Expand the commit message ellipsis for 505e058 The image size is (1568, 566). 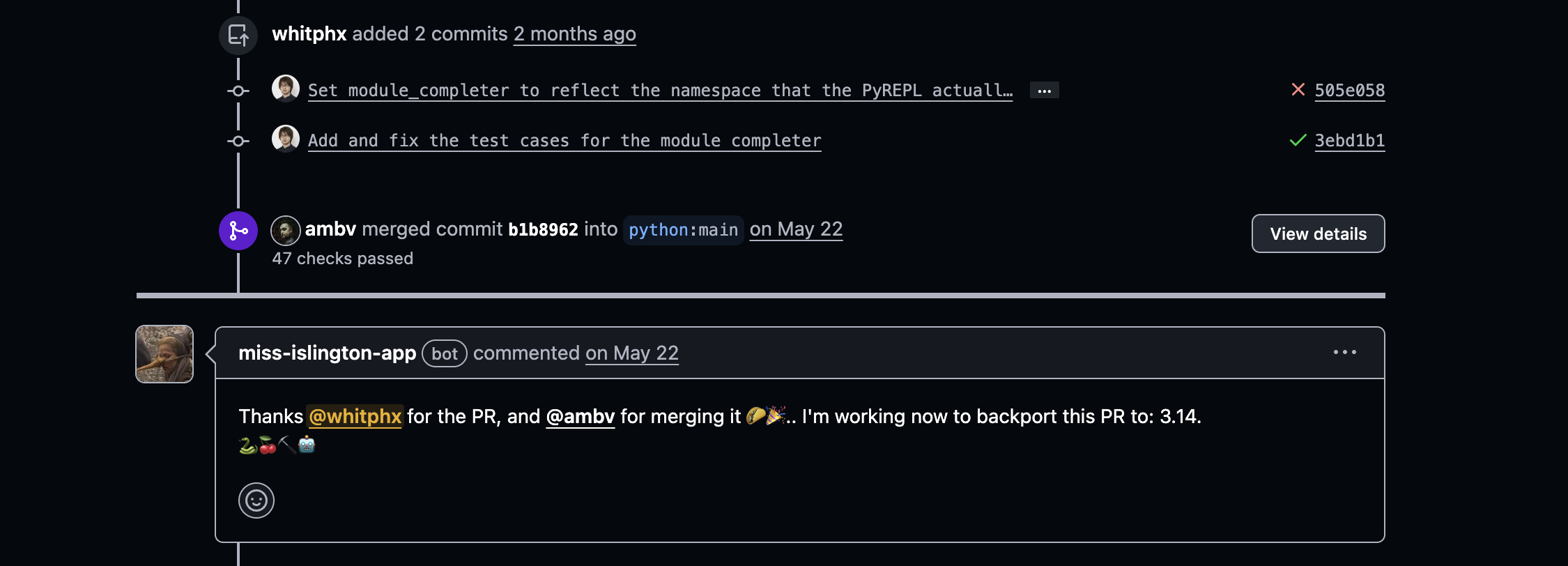click(x=1044, y=91)
